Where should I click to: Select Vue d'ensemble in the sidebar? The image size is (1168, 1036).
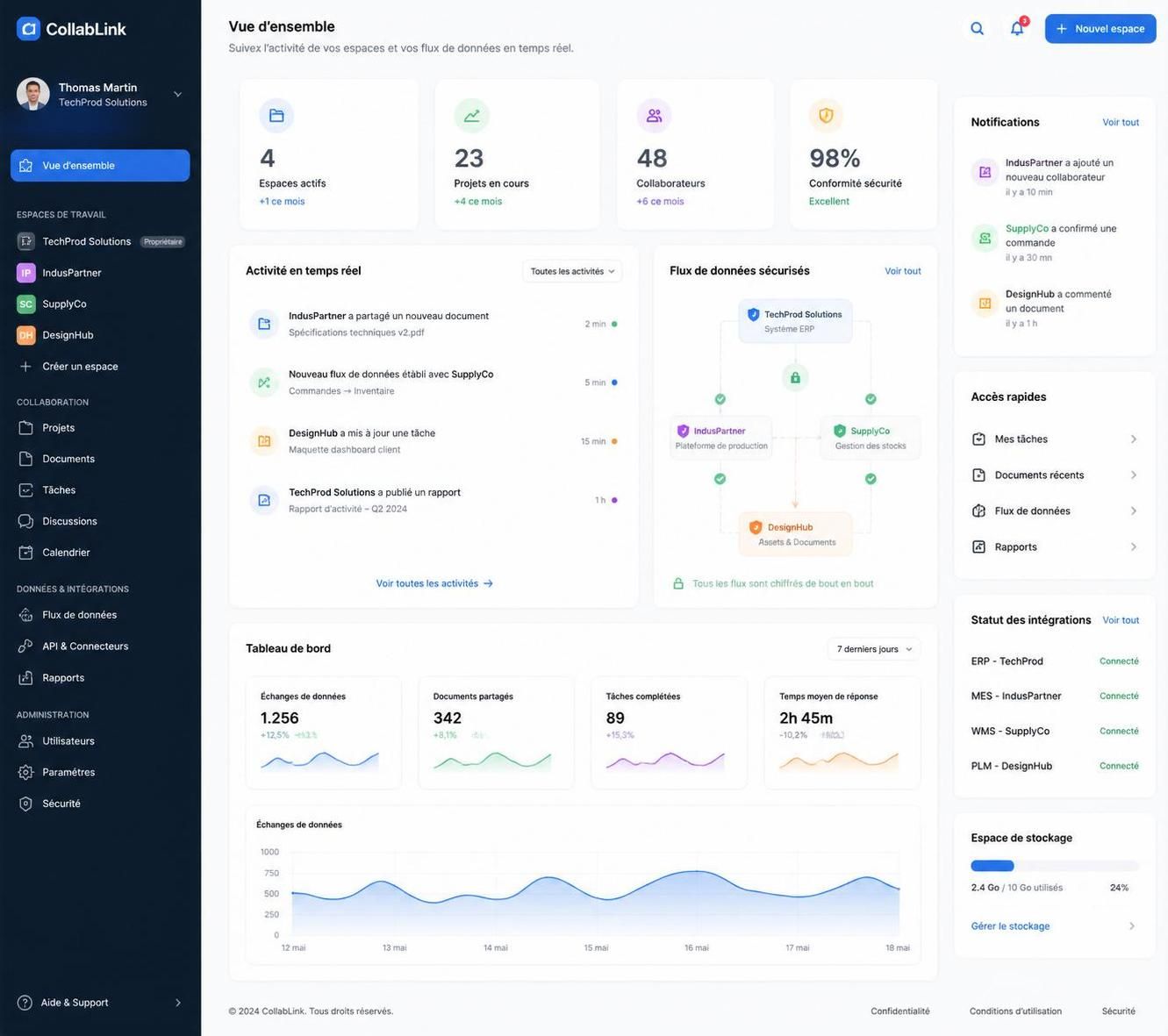[x=100, y=166]
